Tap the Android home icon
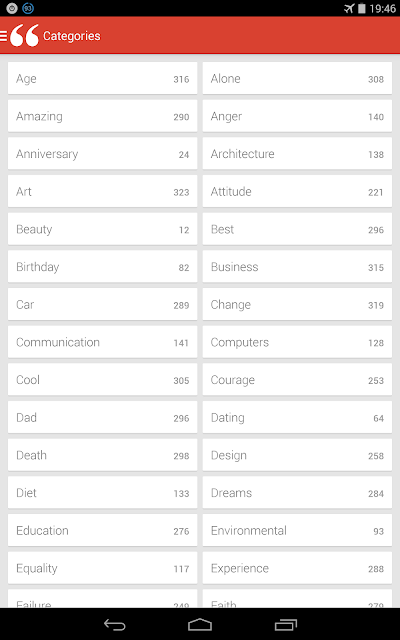 click(200, 624)
